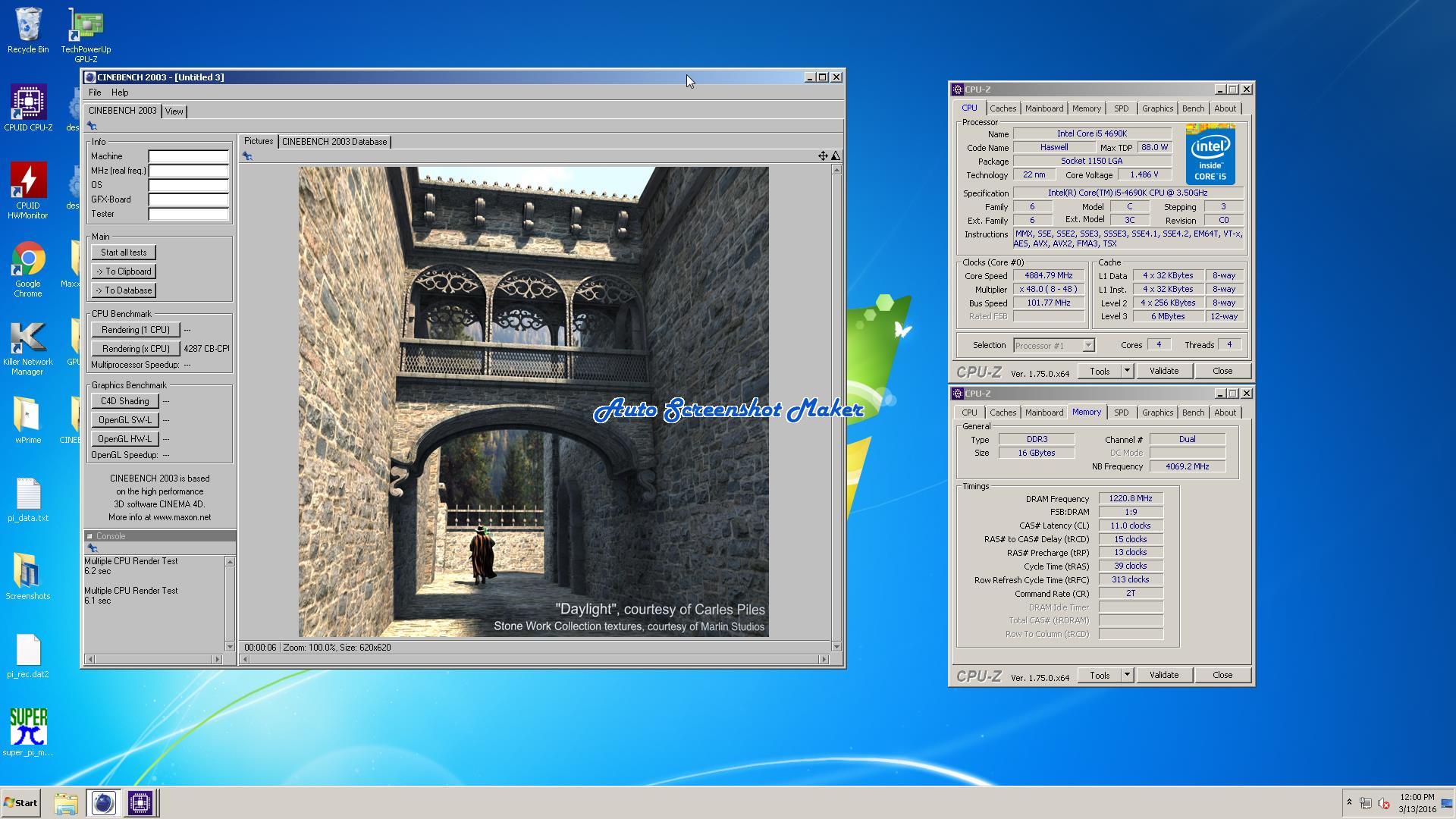
Task: Click the pin icon in Pictures panel
Action: click(x=247, y=156)
